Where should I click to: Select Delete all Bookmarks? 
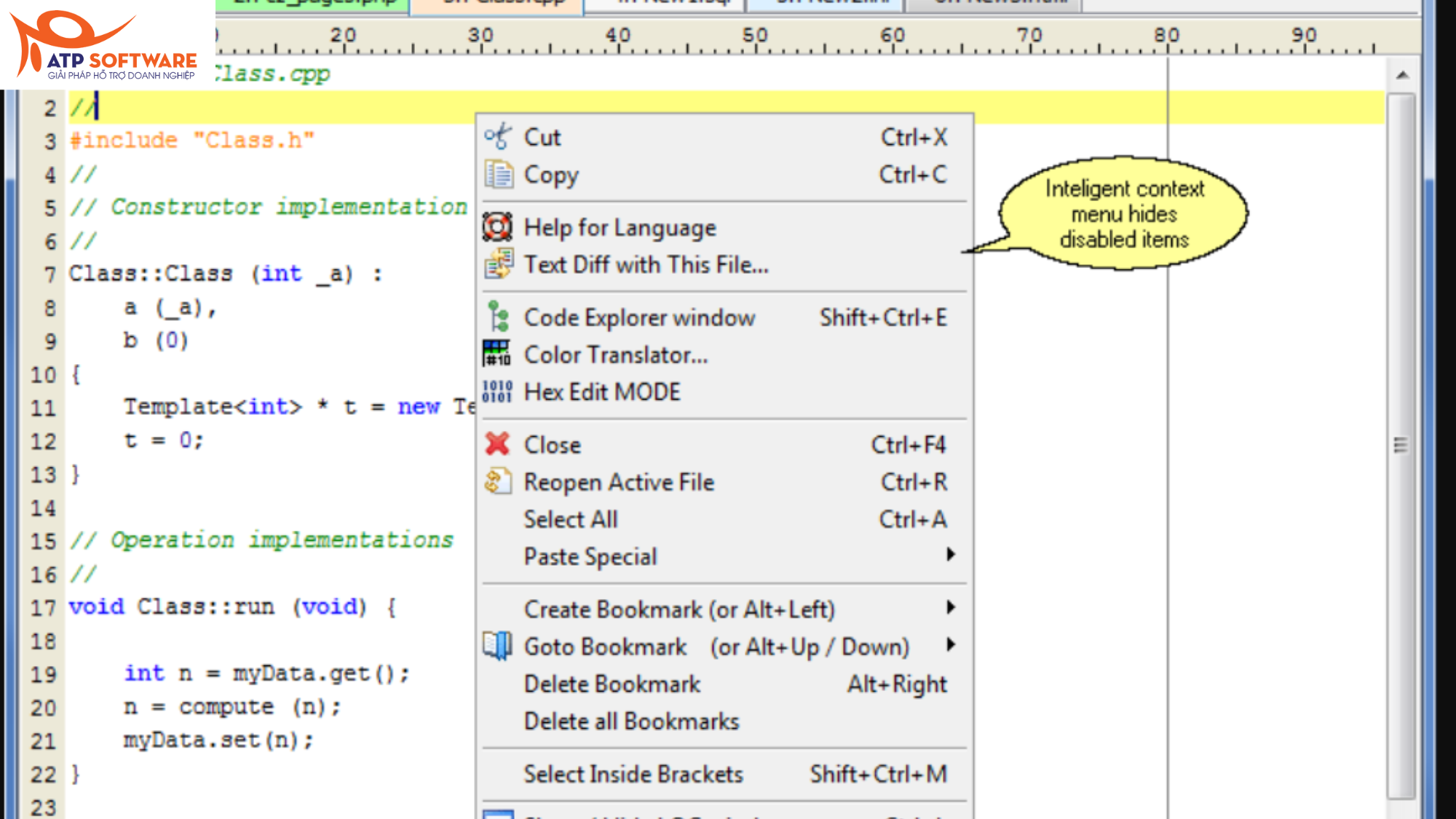[x=630, y=721]
